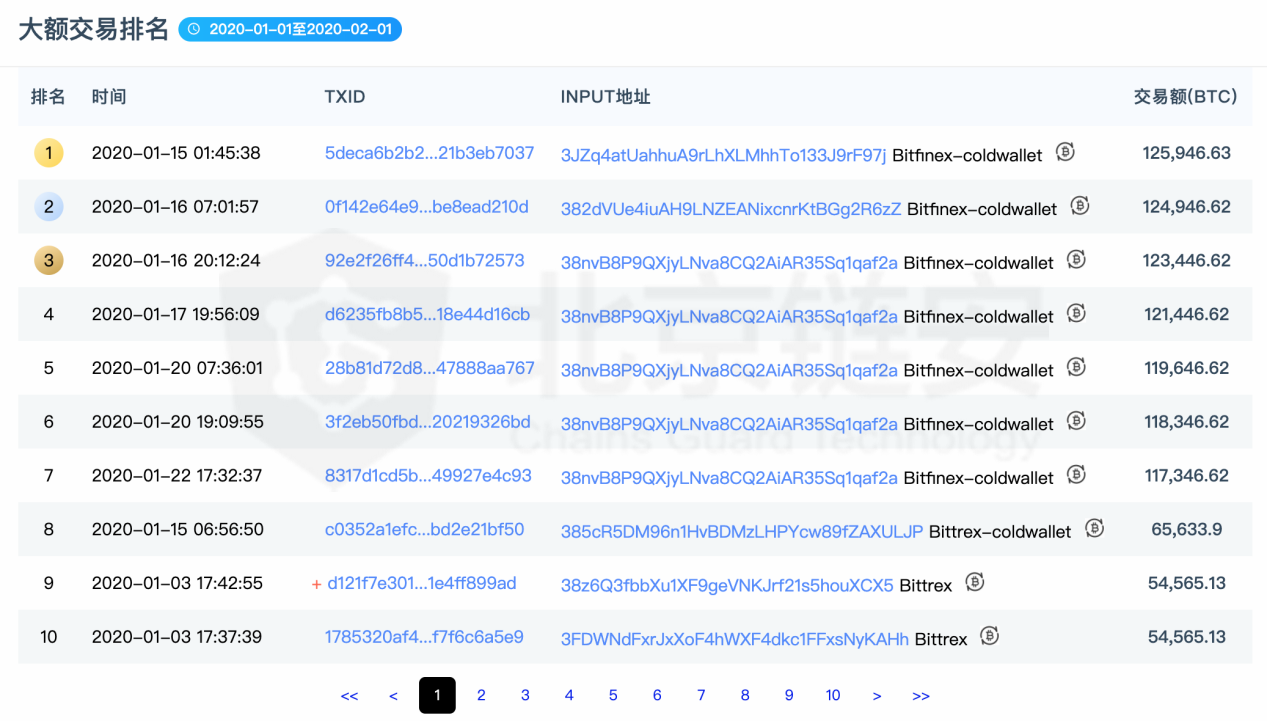Click the bitcoin icon in rank 2 row

point(1080,206)
